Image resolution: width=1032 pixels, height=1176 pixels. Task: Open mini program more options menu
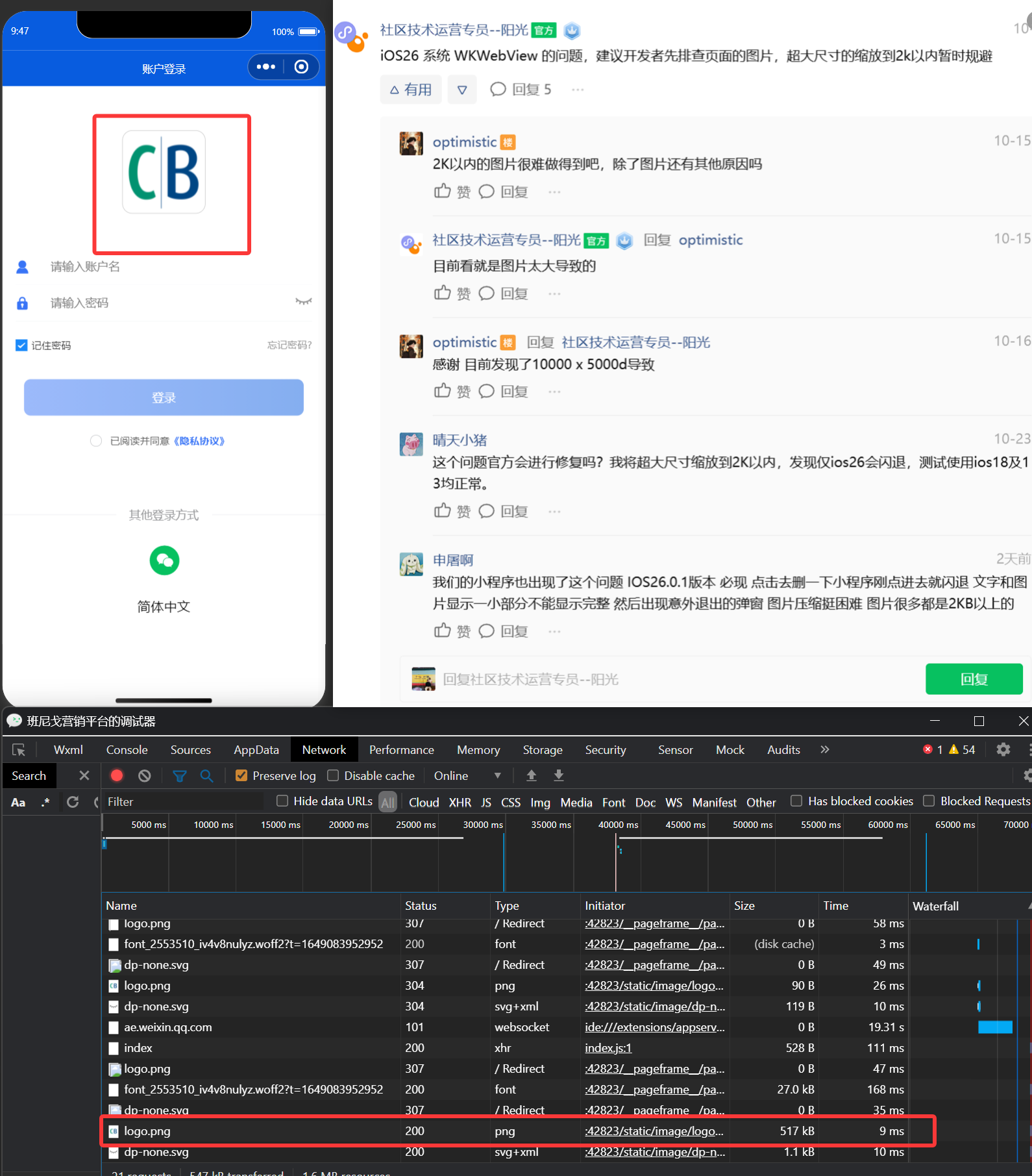pyautogui.click(x=266, y=67)
